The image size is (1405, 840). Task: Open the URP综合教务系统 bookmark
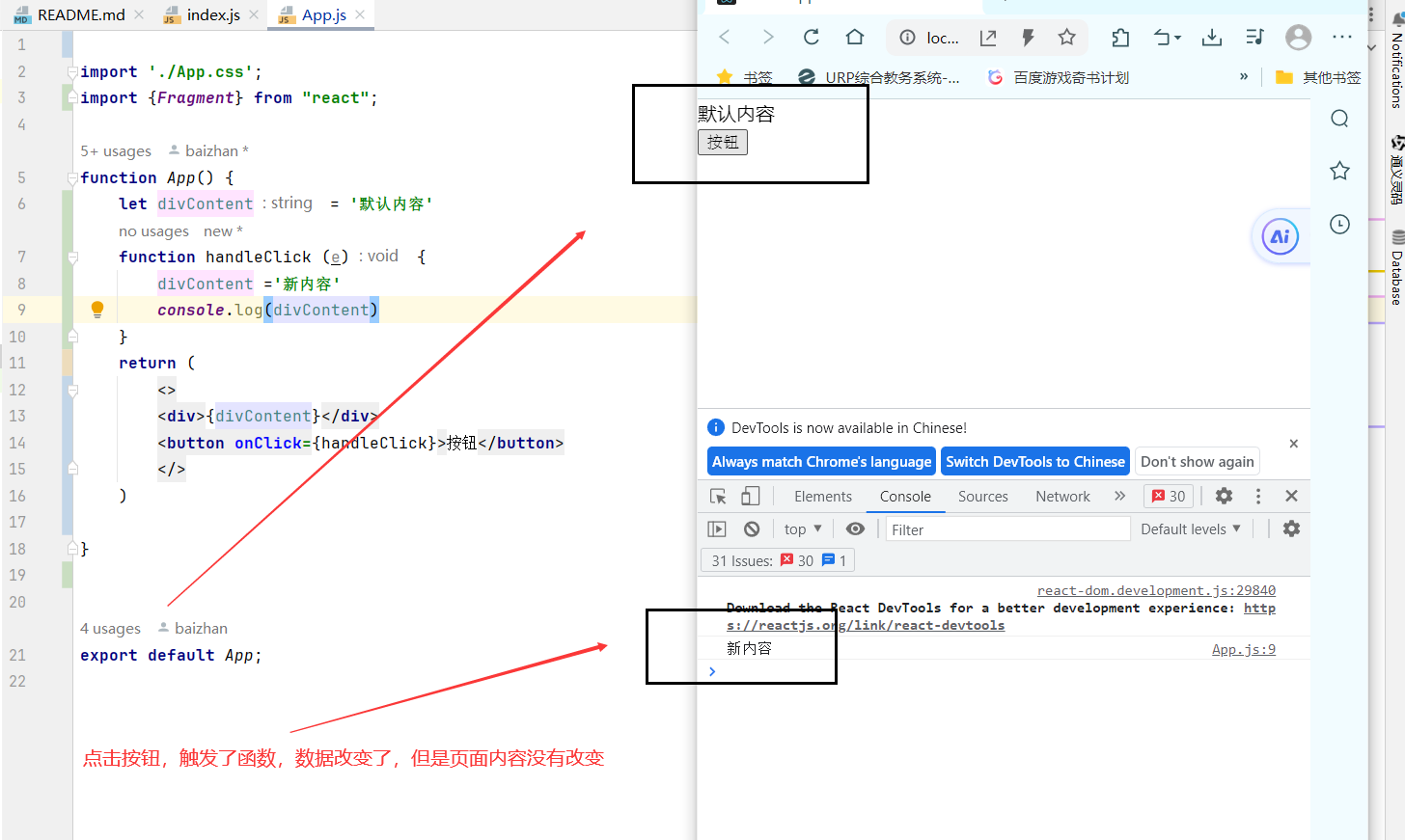[x=879, y=77]
